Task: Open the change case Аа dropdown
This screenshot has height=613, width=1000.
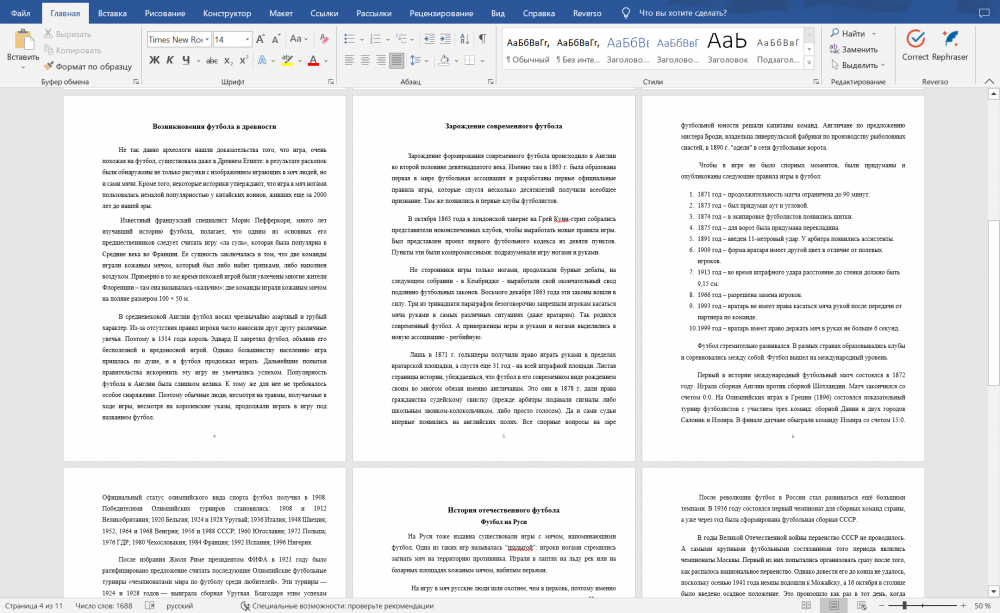Action: [299, 40]
